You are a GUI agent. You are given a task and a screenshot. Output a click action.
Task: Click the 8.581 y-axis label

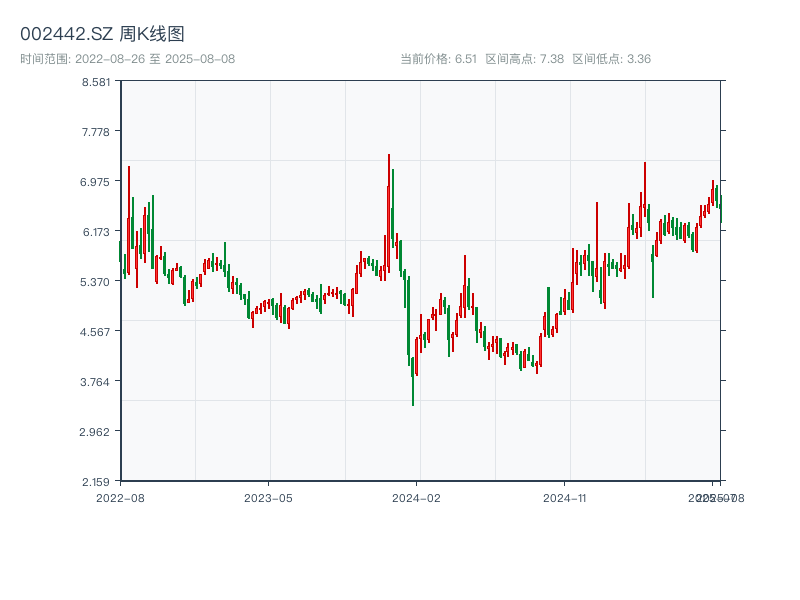pyautogui.click(x=96, y=82)
